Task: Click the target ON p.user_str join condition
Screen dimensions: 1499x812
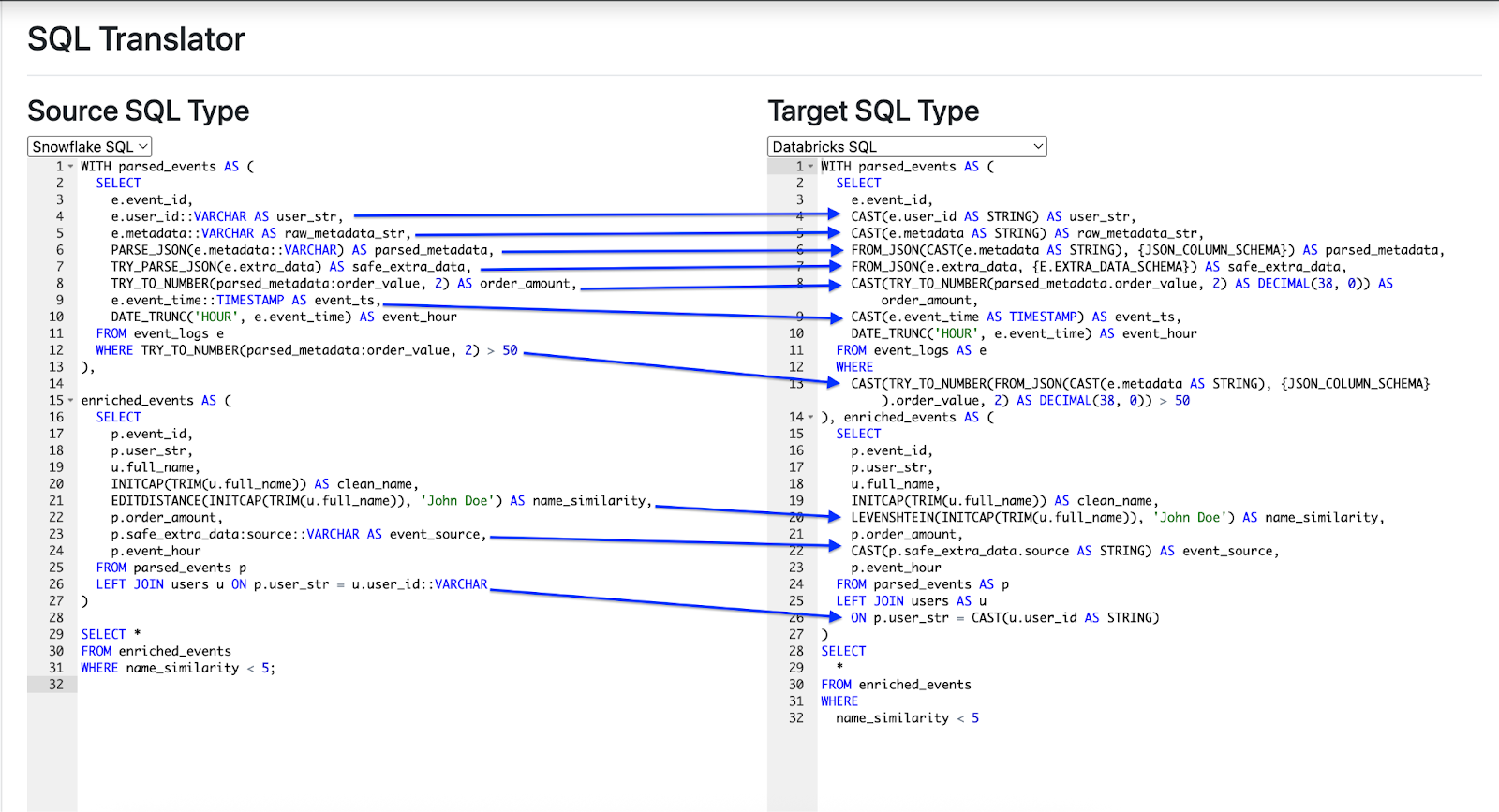Action: tap(1002, 618)
